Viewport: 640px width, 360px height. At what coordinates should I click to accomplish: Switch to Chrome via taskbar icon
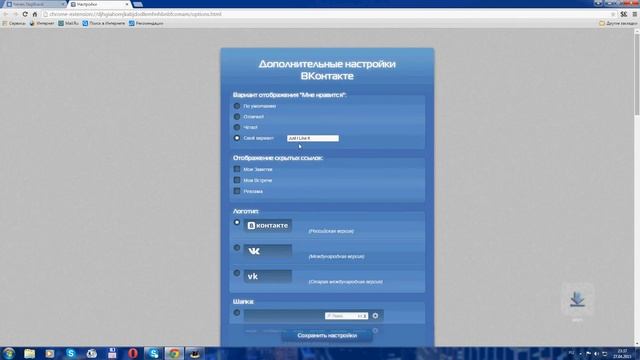pyautogui.click(x=174, y=353)
